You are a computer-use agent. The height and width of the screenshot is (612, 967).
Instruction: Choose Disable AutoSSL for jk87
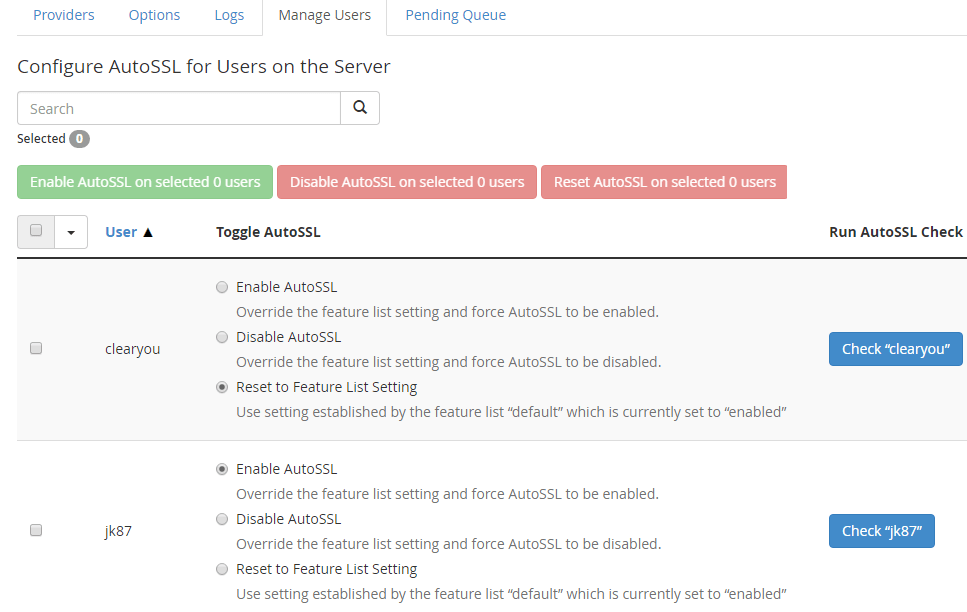[222, 519]
